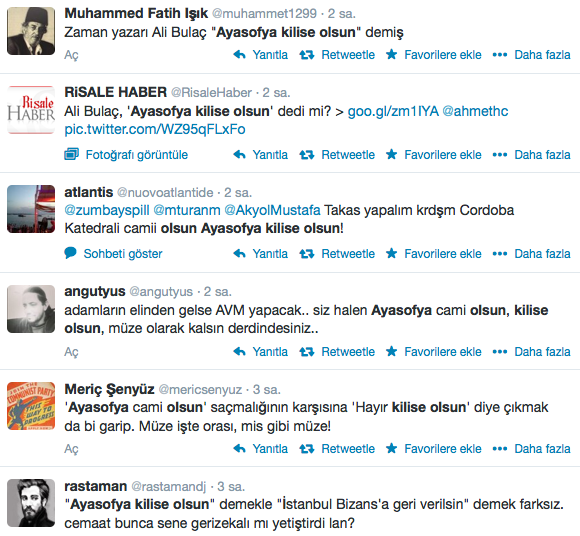580x536 pixels.
Task: Favorite the atlantis tweet via star icon
Action: point(391,254)
